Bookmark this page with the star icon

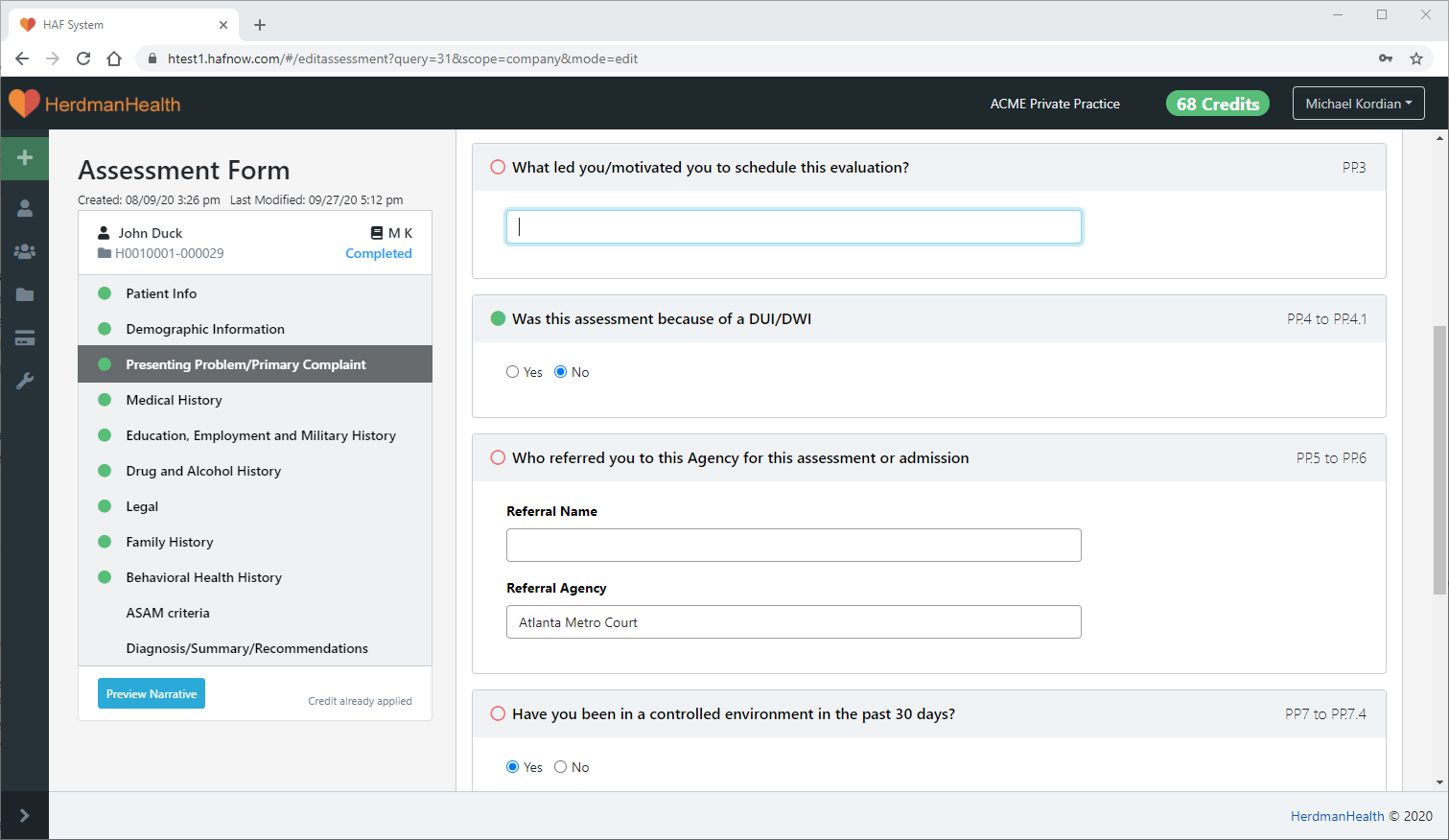(x=1415, y=58)
